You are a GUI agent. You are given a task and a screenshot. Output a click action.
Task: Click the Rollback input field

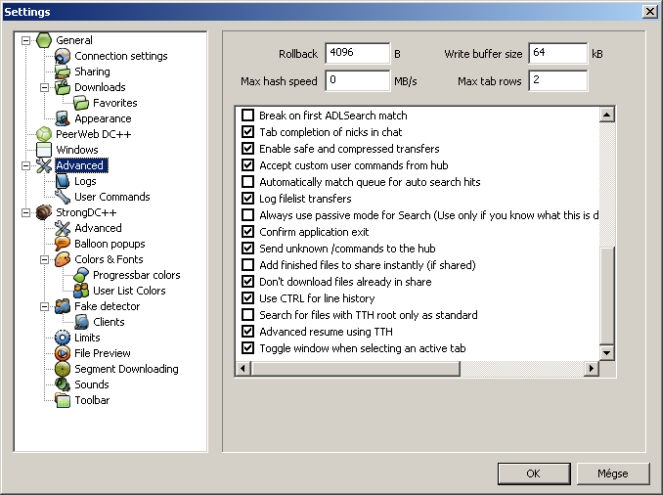pos(356,53)
